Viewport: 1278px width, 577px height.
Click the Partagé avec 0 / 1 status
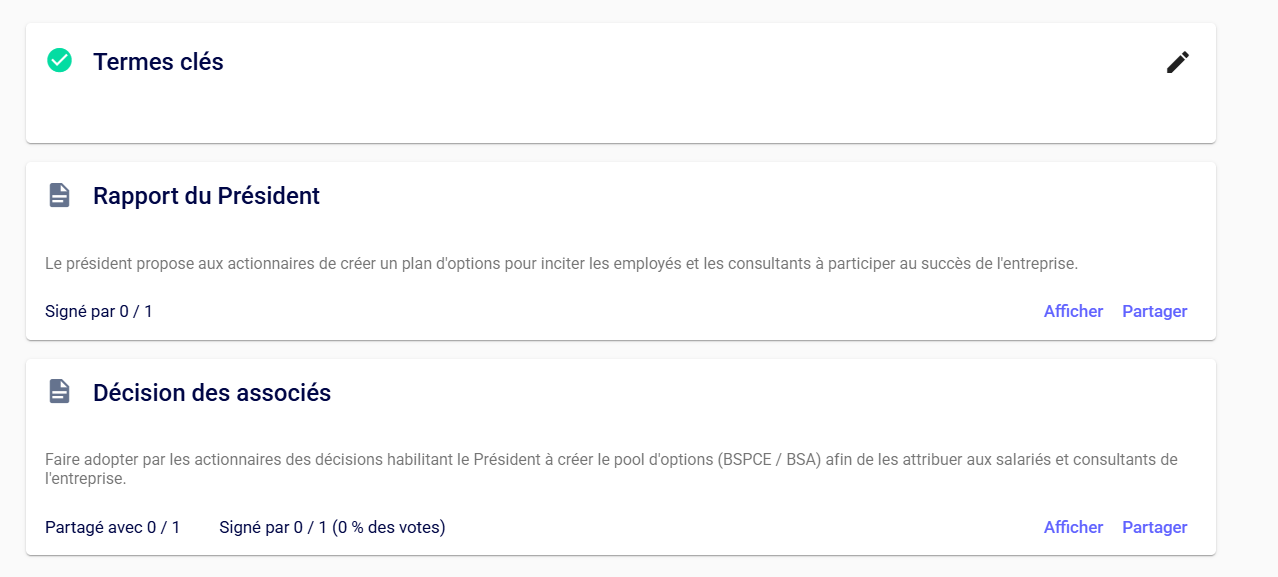(x=112, y=527)
